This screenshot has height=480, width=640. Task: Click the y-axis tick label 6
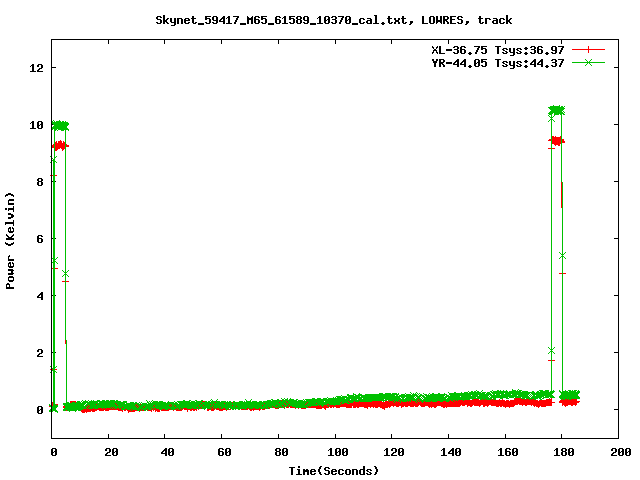(x=40, y=239)
